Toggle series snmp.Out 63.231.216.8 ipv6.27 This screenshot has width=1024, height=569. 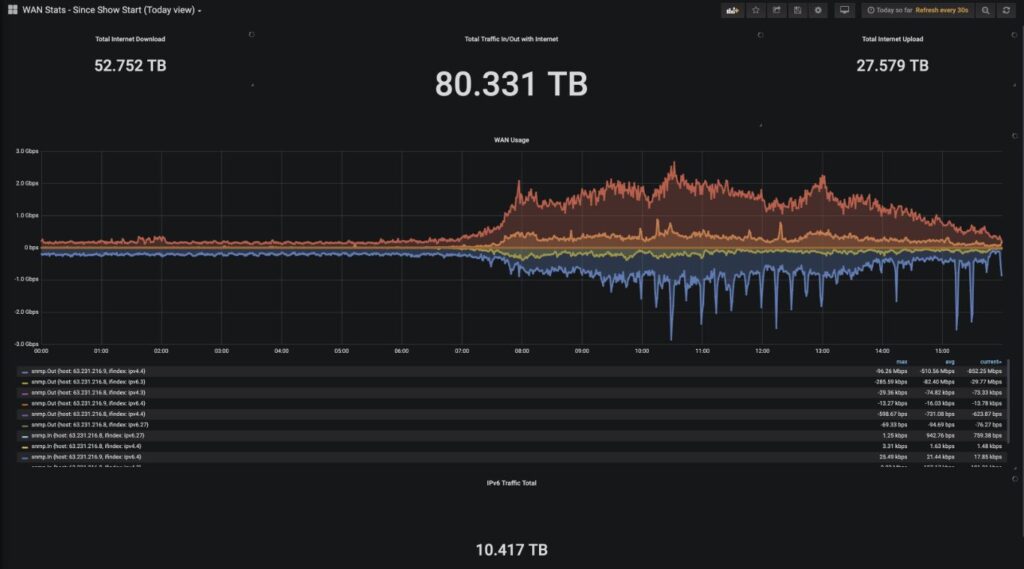(x=89, y=425)
